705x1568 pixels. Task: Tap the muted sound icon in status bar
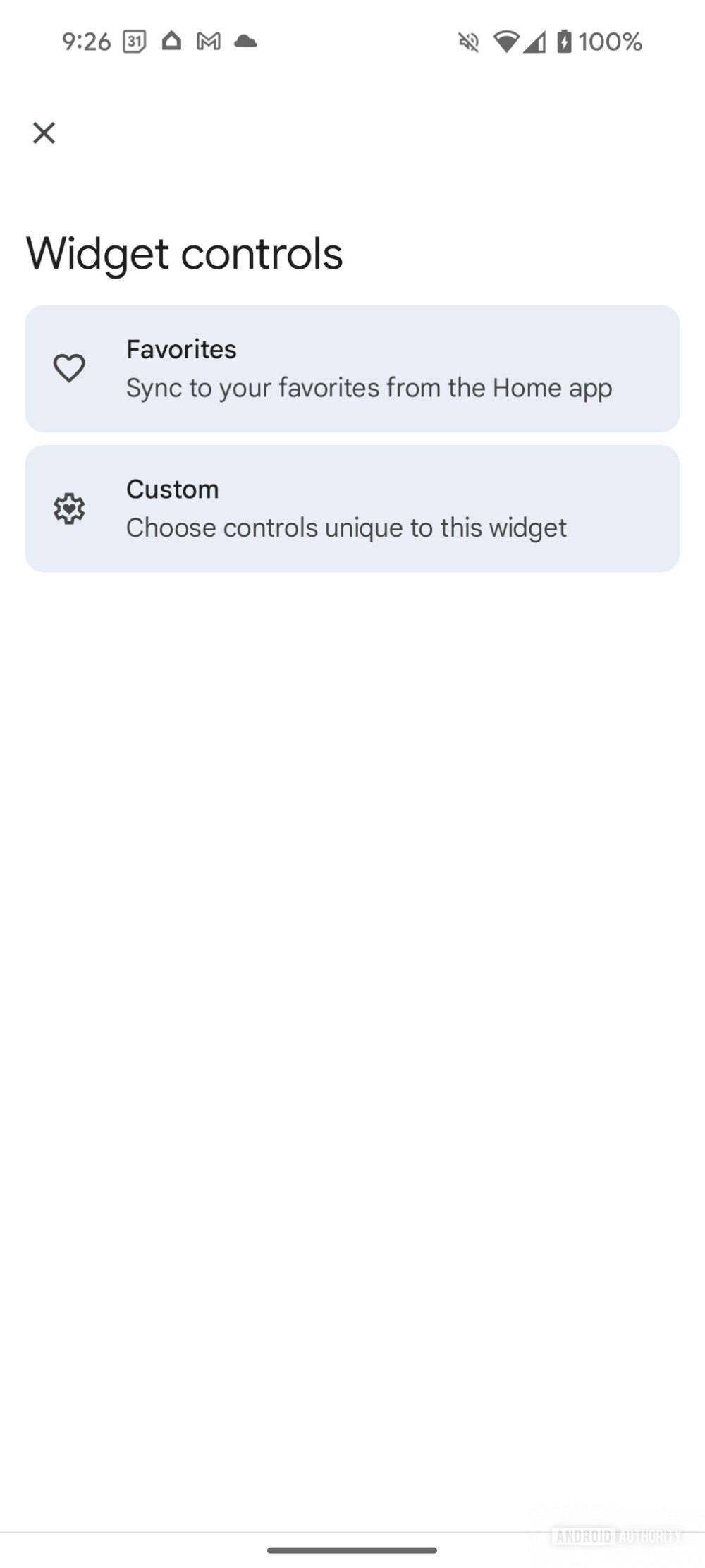(x=468, y=42)
